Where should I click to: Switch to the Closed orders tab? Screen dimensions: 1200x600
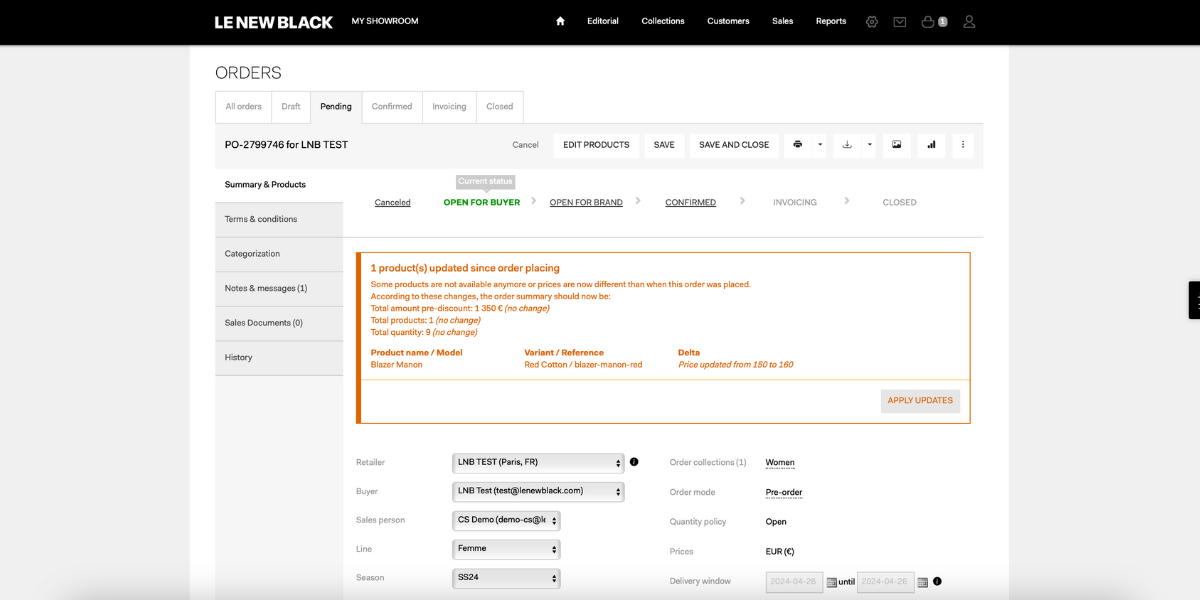(500, 107)
